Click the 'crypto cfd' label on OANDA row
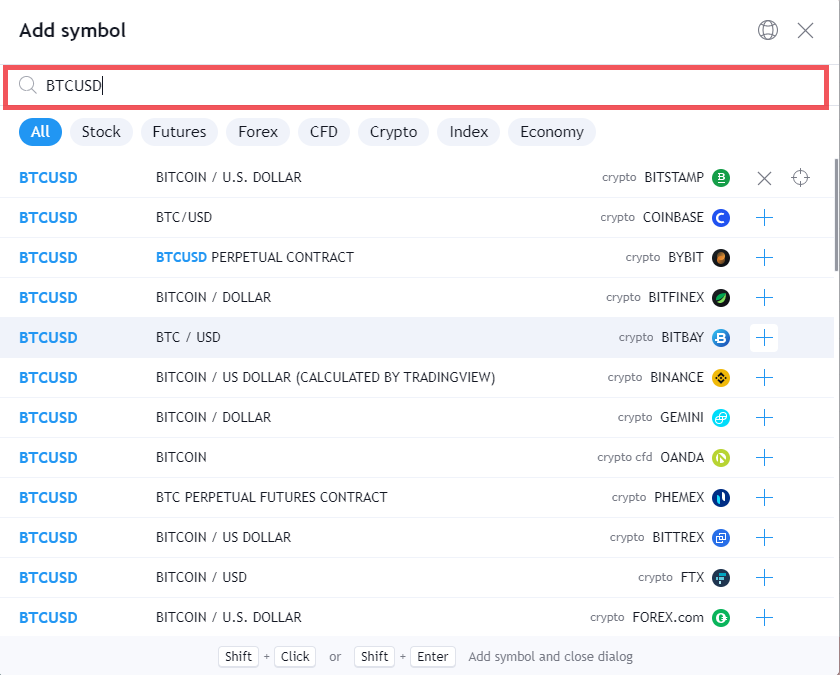 tap(625, 457)
